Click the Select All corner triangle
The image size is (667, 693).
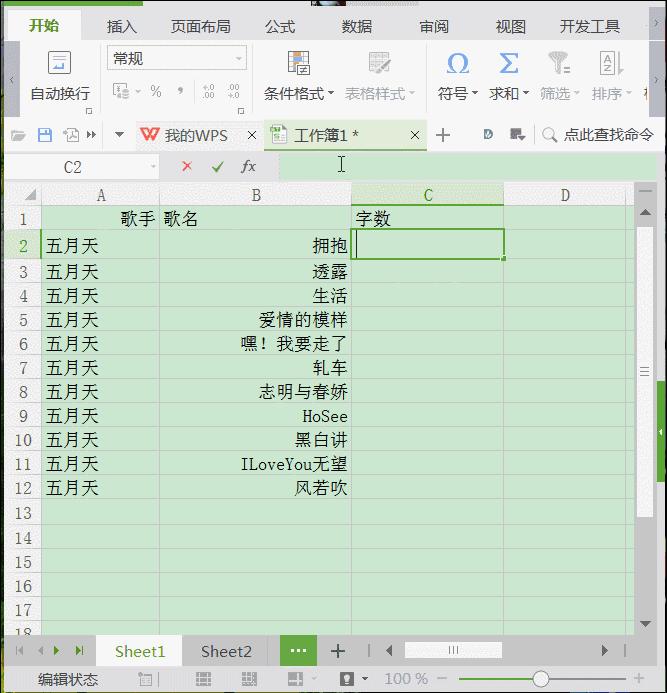30,194
